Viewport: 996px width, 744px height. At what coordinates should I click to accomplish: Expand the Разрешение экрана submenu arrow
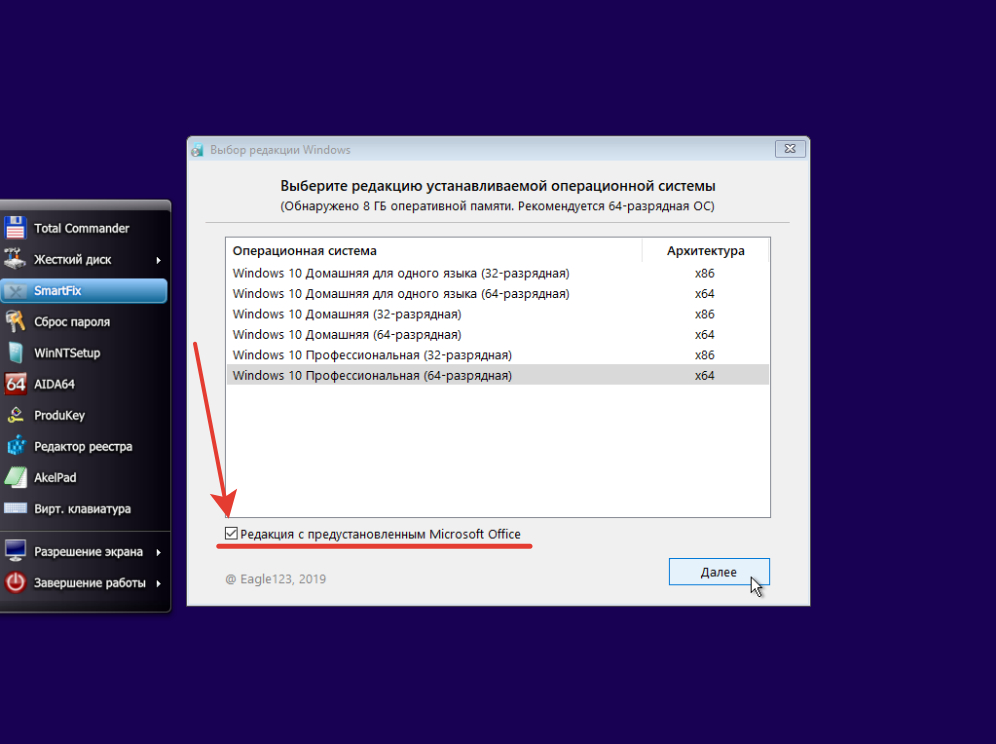point(158,552)
